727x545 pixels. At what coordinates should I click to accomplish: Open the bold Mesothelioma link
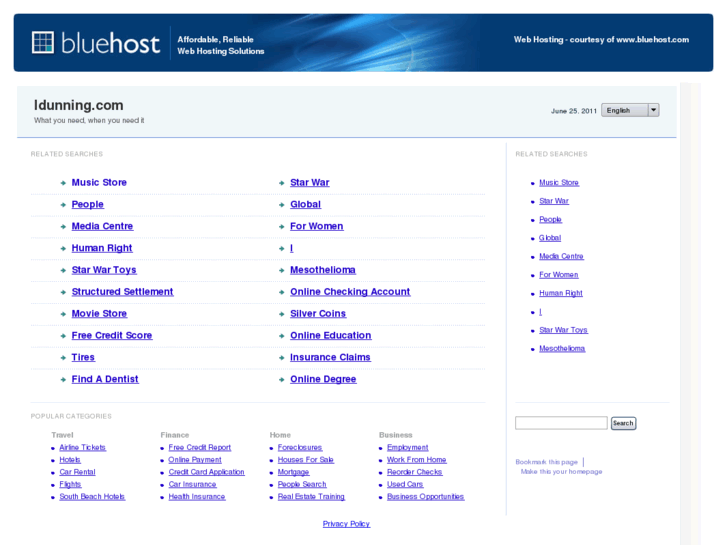[323, 270]
